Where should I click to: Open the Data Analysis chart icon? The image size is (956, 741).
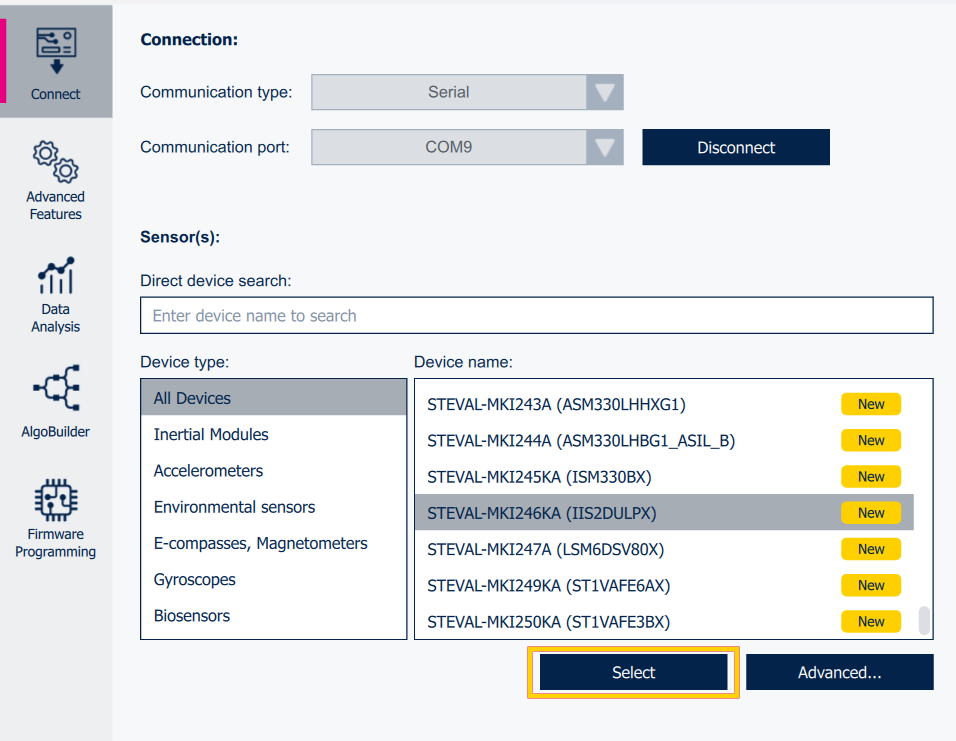56,277
